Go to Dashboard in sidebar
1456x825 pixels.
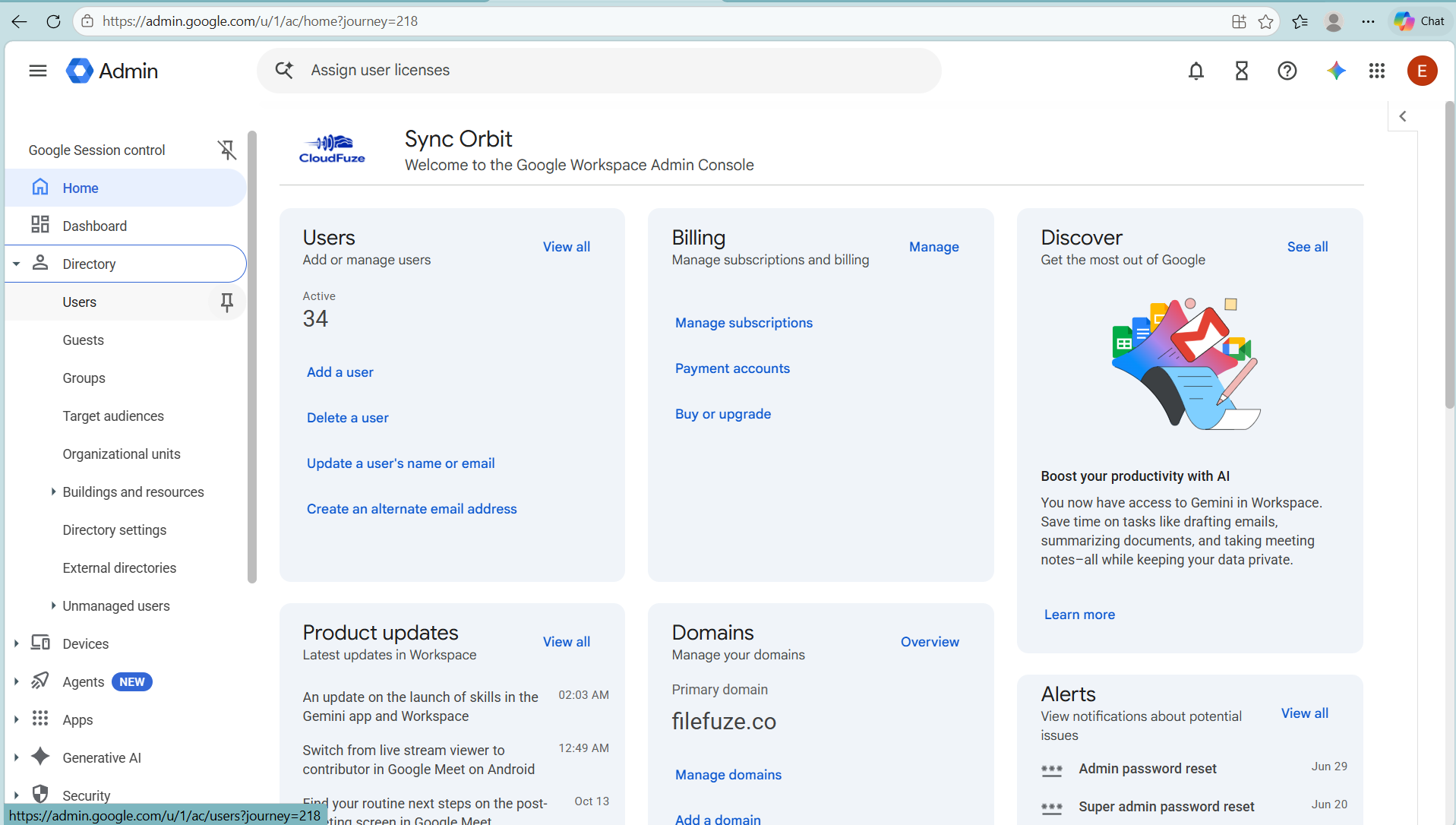pyautogui.click(x=125, y=226)
